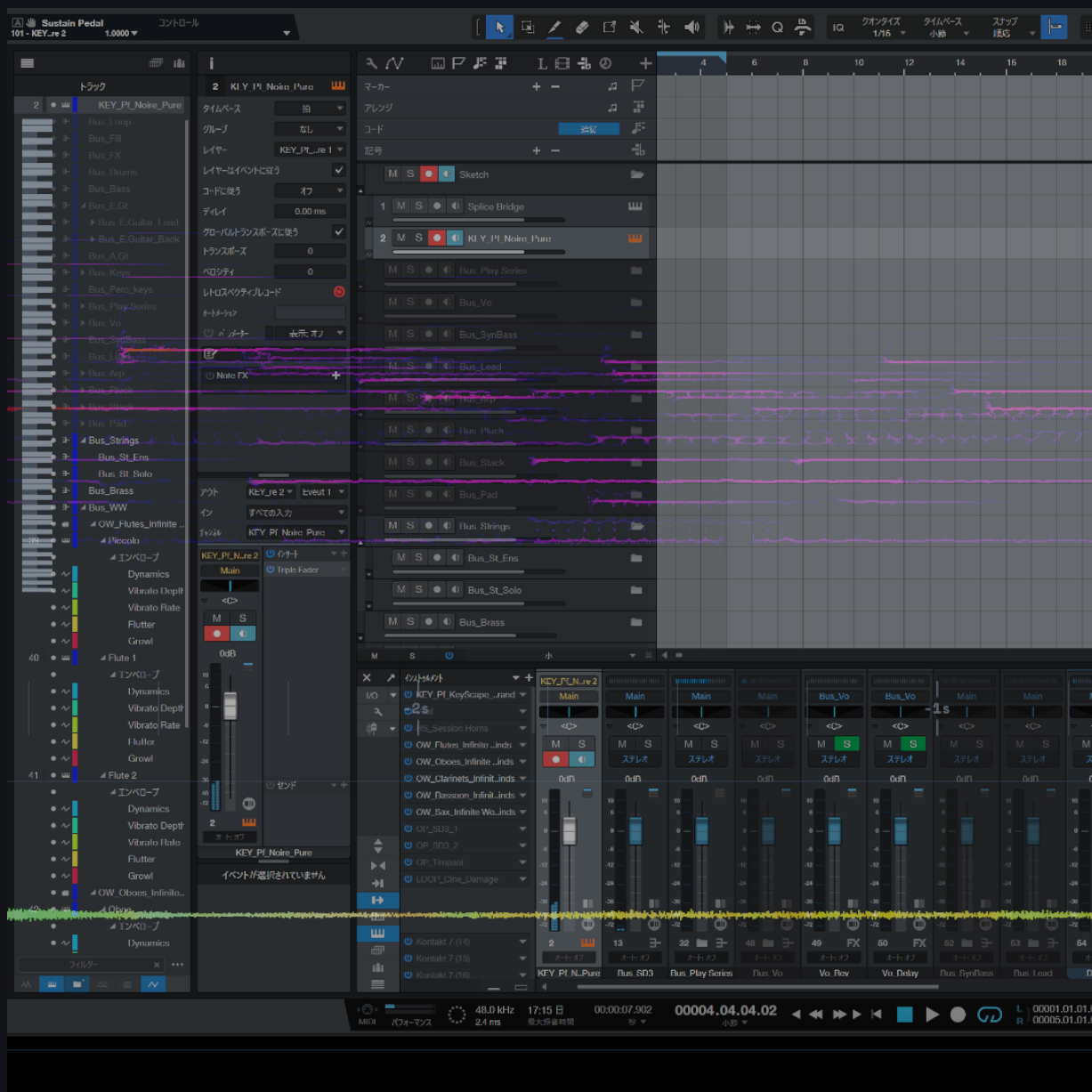Click the retrospective record icon
This screenshot has height=1092, width=1092.
[x=339, y=292]
